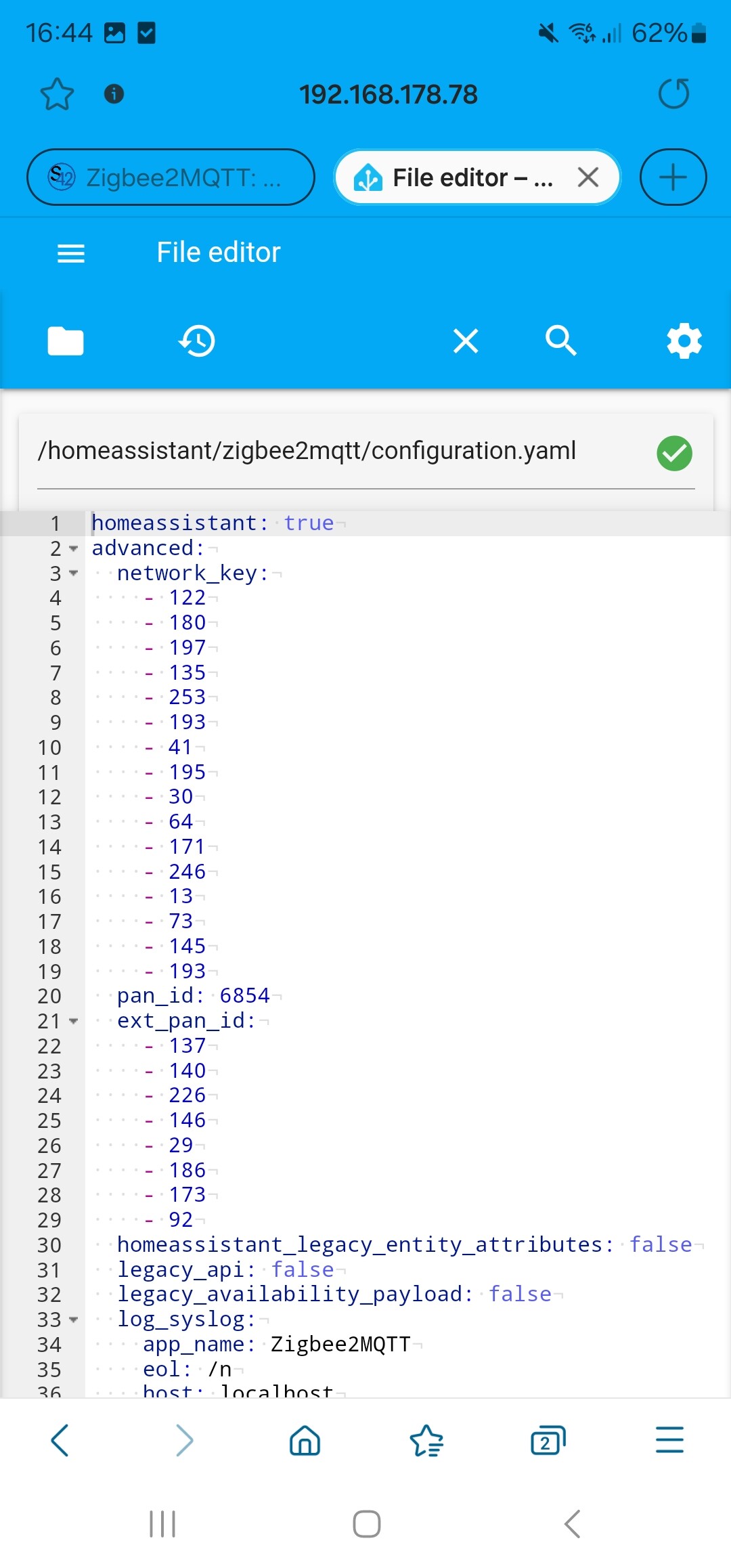Collapse the advanced section fold arrow
Viewport: 731px width, 1568px height.
coord(74,548)
